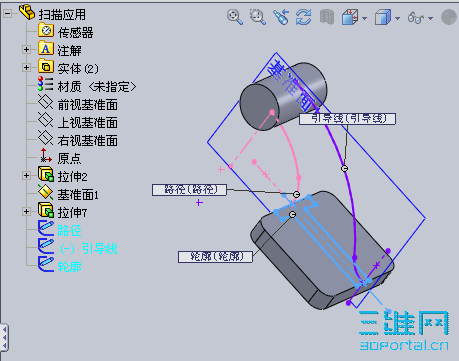
Task: Click the 轮廓(轮廓) callout label
Action: pos(215,257)
